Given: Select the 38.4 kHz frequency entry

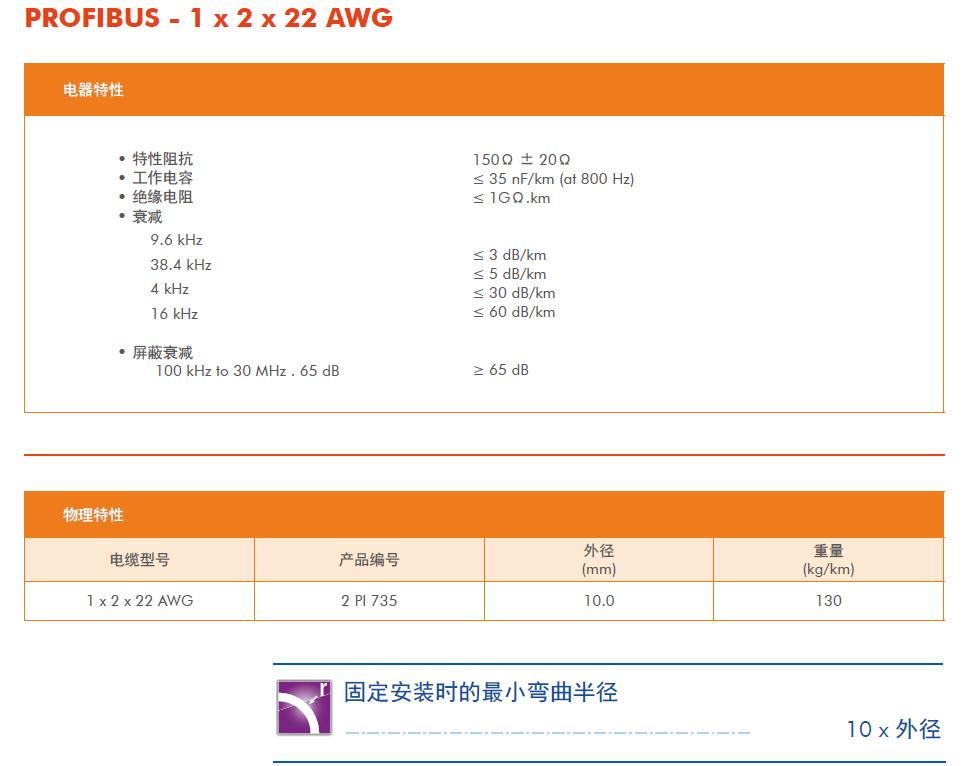Looking at the screenshot, I should click(181, 265).
